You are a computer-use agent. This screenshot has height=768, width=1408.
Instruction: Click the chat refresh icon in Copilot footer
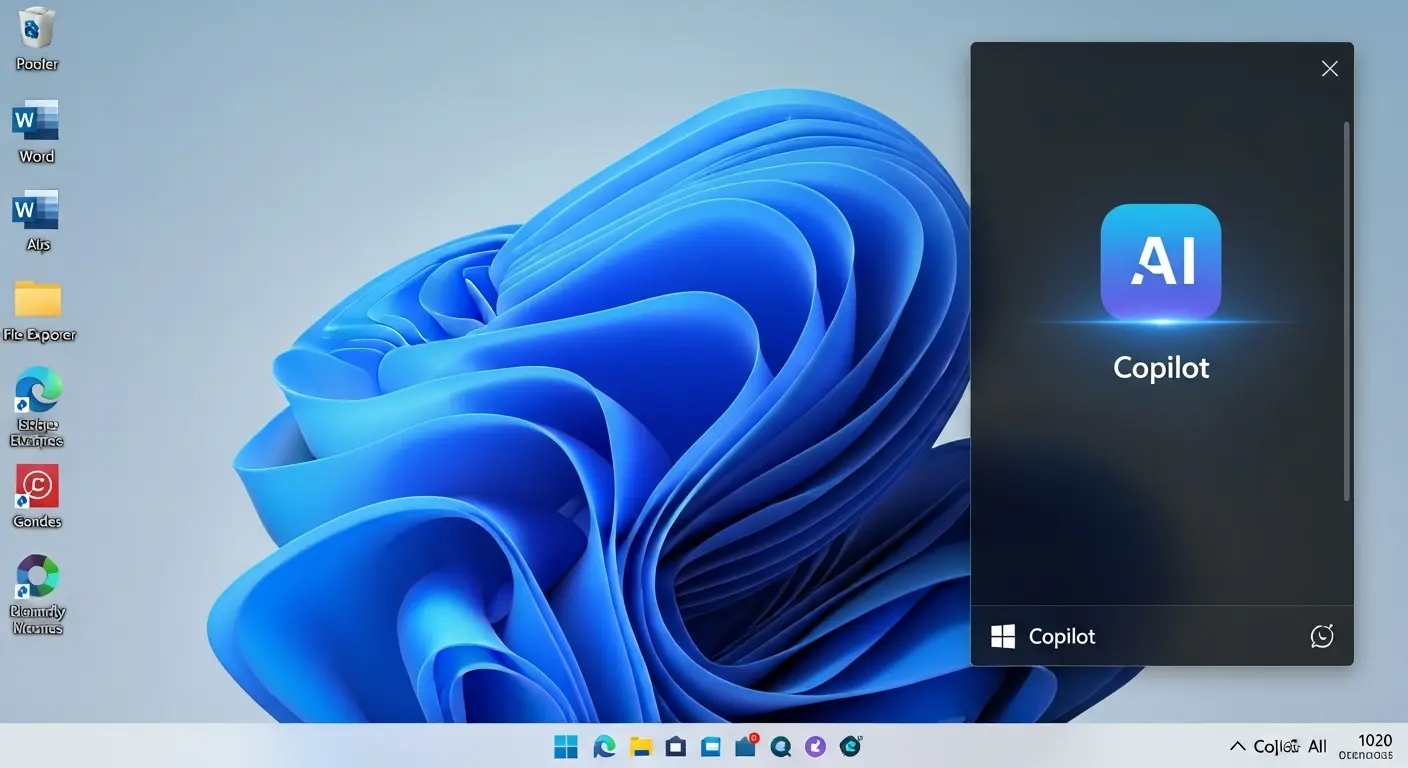click(1322, 636)
